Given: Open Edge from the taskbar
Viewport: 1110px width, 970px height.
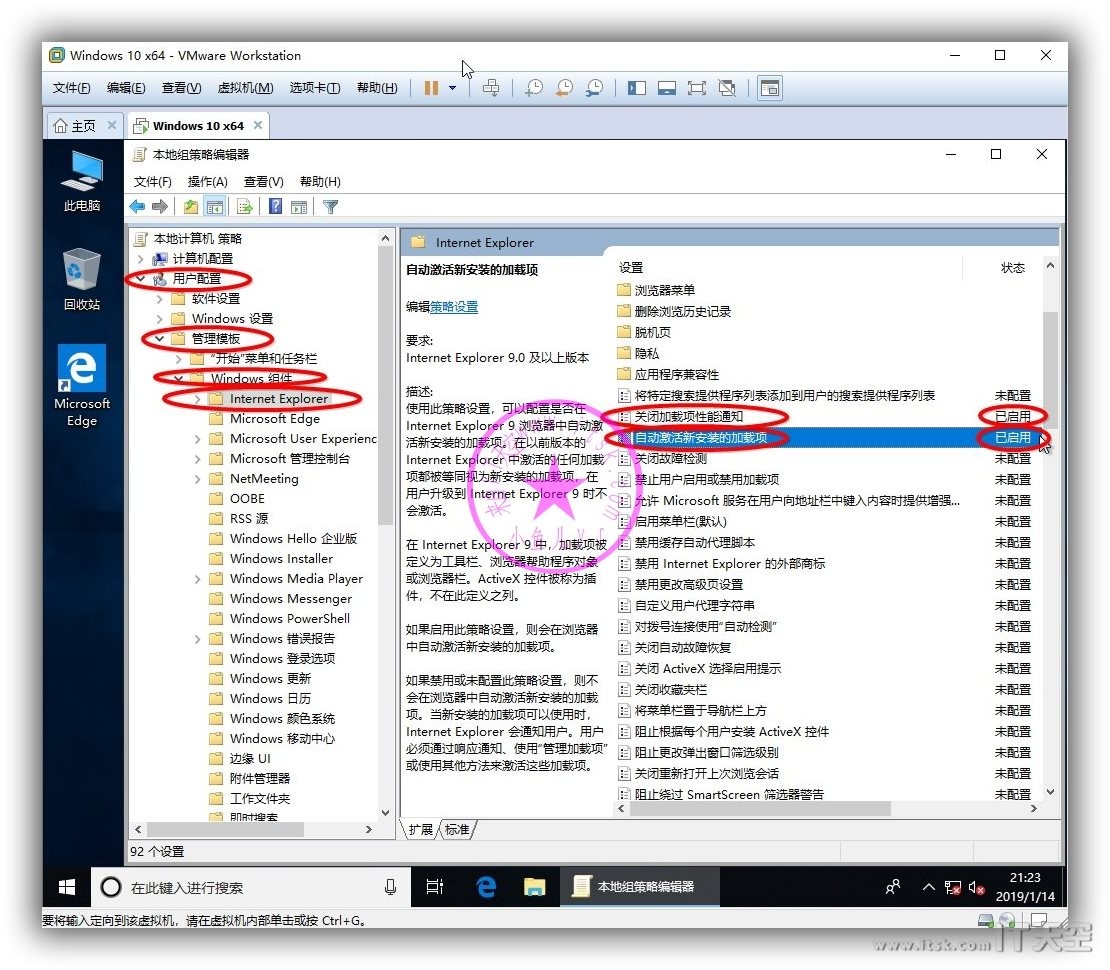Looking at the screenshot, I should click(x=486, y=887).
